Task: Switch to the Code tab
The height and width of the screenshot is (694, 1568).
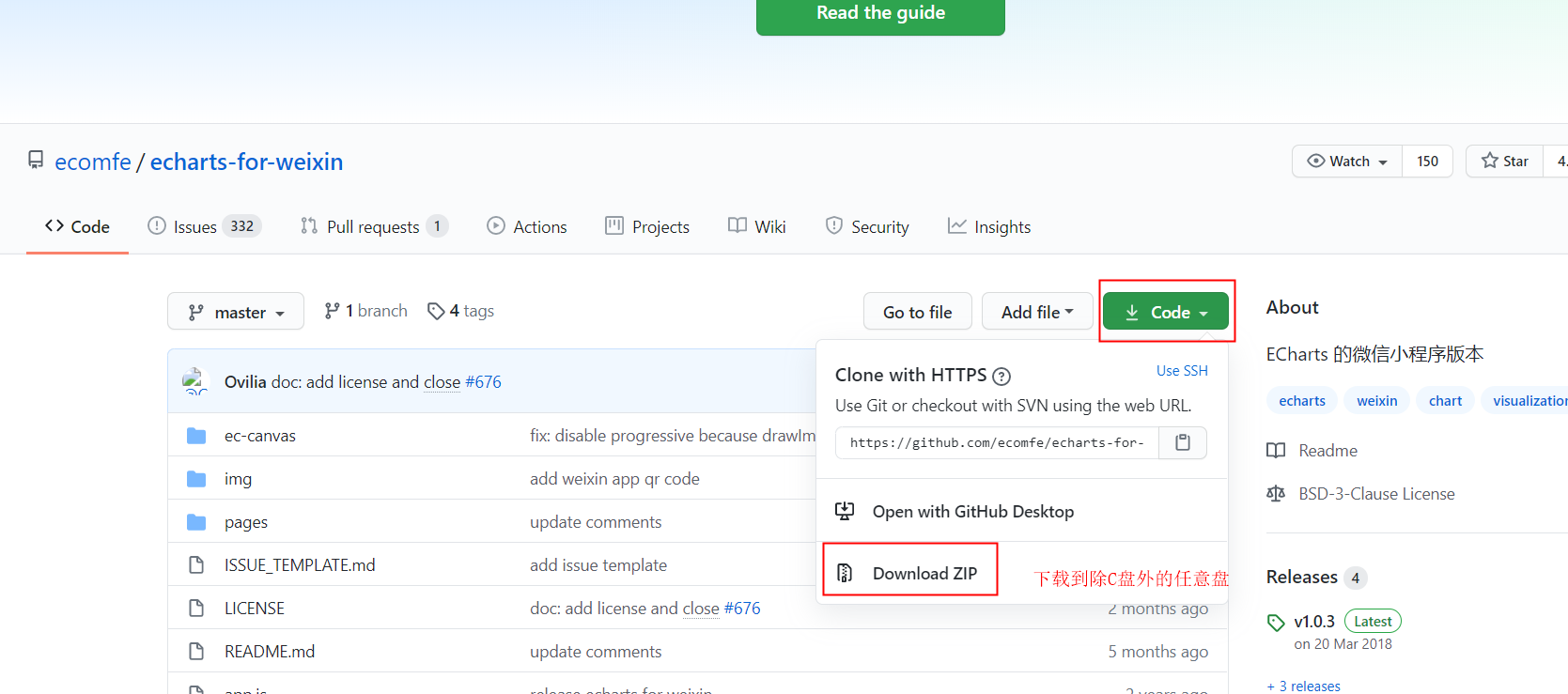Action: point(77,226)
